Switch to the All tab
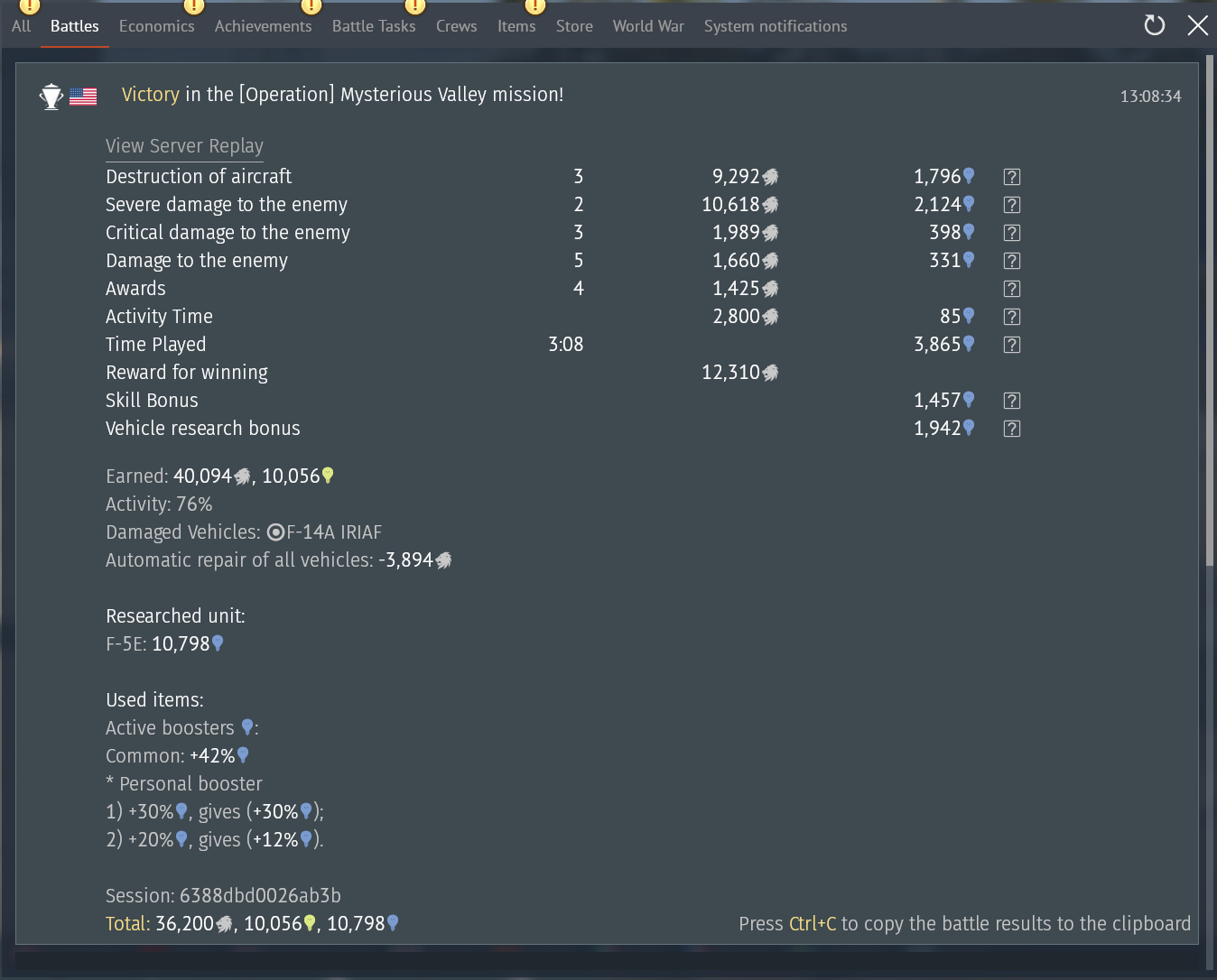 pos(21,26)
